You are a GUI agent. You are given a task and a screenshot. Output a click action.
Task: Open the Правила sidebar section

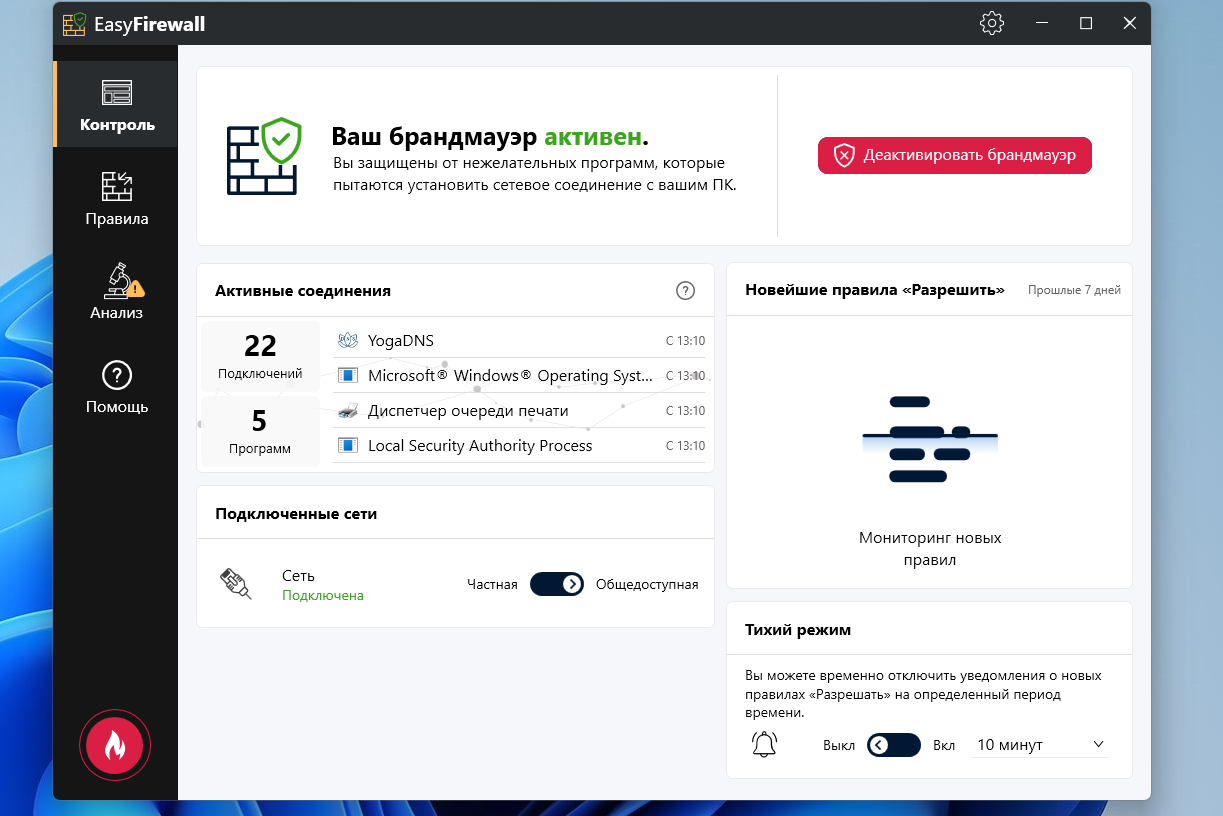tap(116, 198)
